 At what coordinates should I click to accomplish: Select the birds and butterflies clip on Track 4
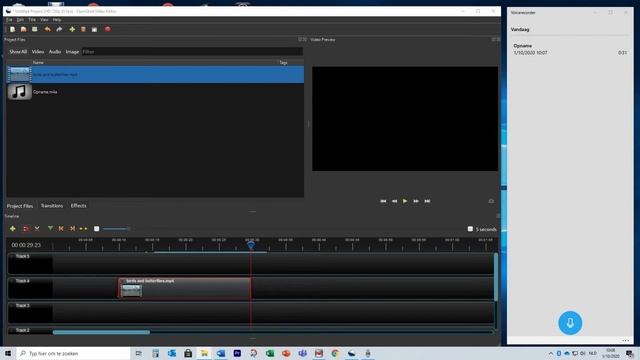184,288
